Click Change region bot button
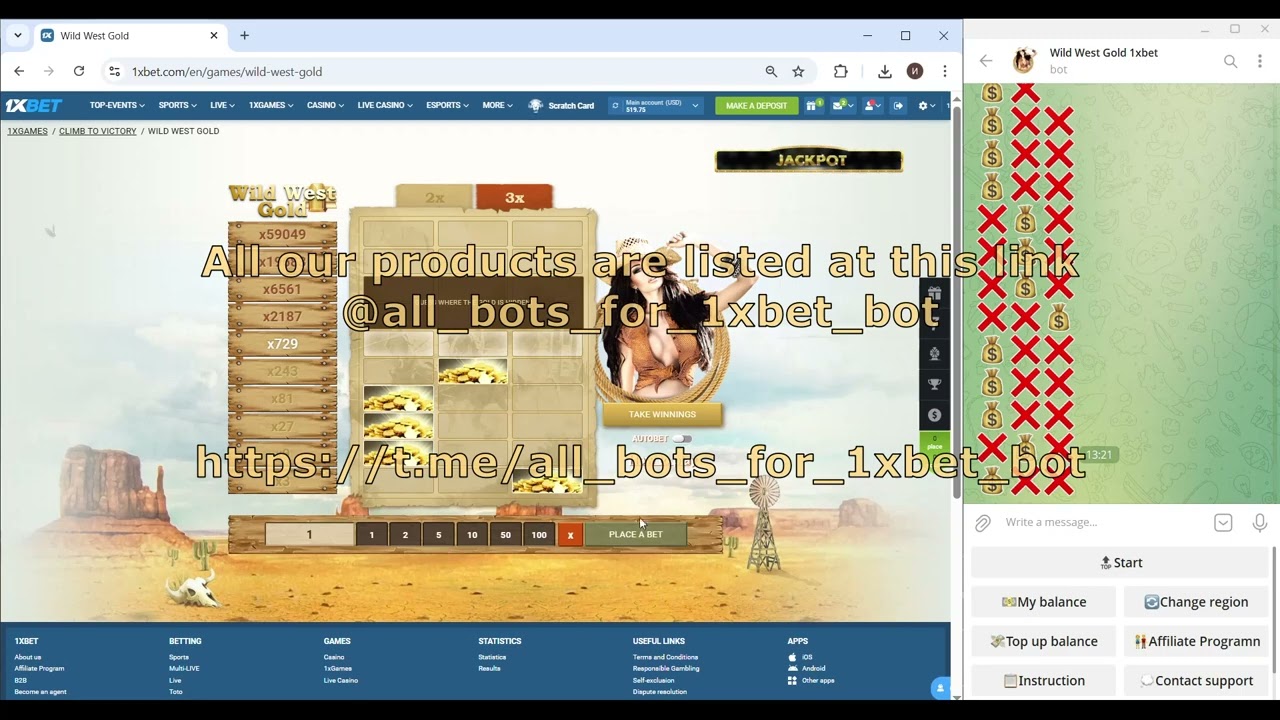This screenshot has width=1280, height=720. (1196, 602)
